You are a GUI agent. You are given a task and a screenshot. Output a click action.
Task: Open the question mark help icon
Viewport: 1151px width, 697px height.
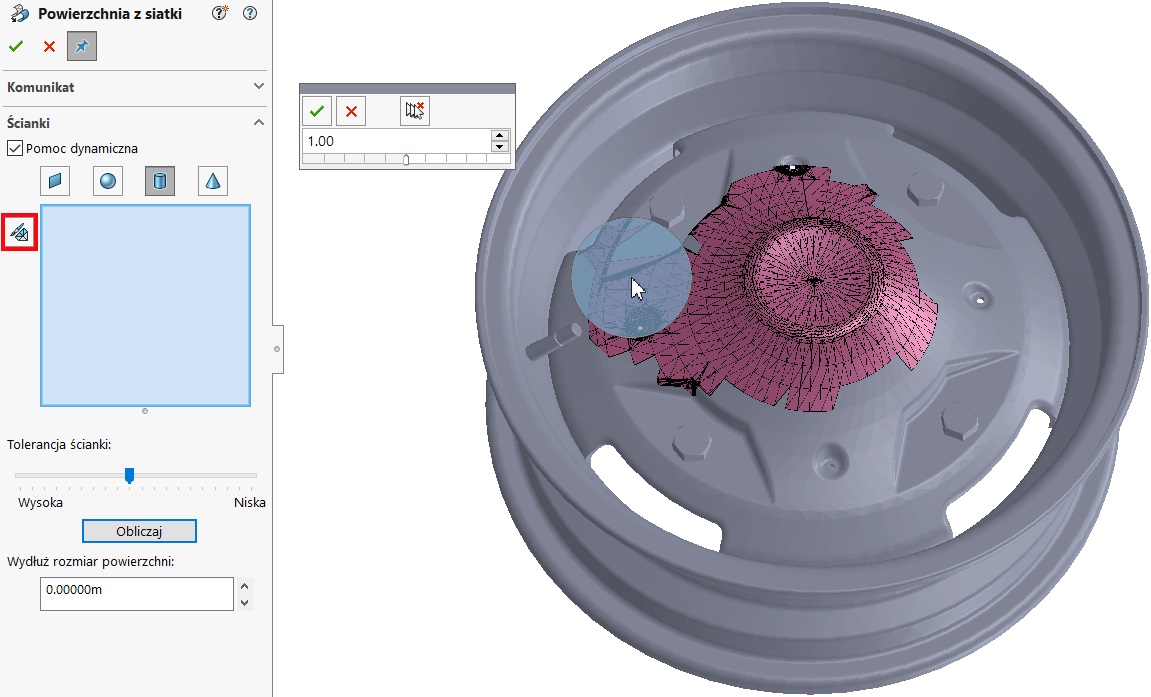(250, 13)
